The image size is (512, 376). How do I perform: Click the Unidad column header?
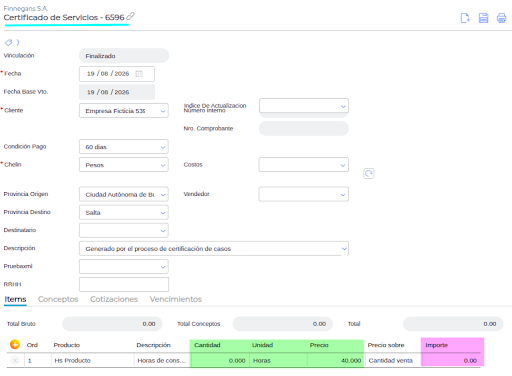click(x=262, y=345)
